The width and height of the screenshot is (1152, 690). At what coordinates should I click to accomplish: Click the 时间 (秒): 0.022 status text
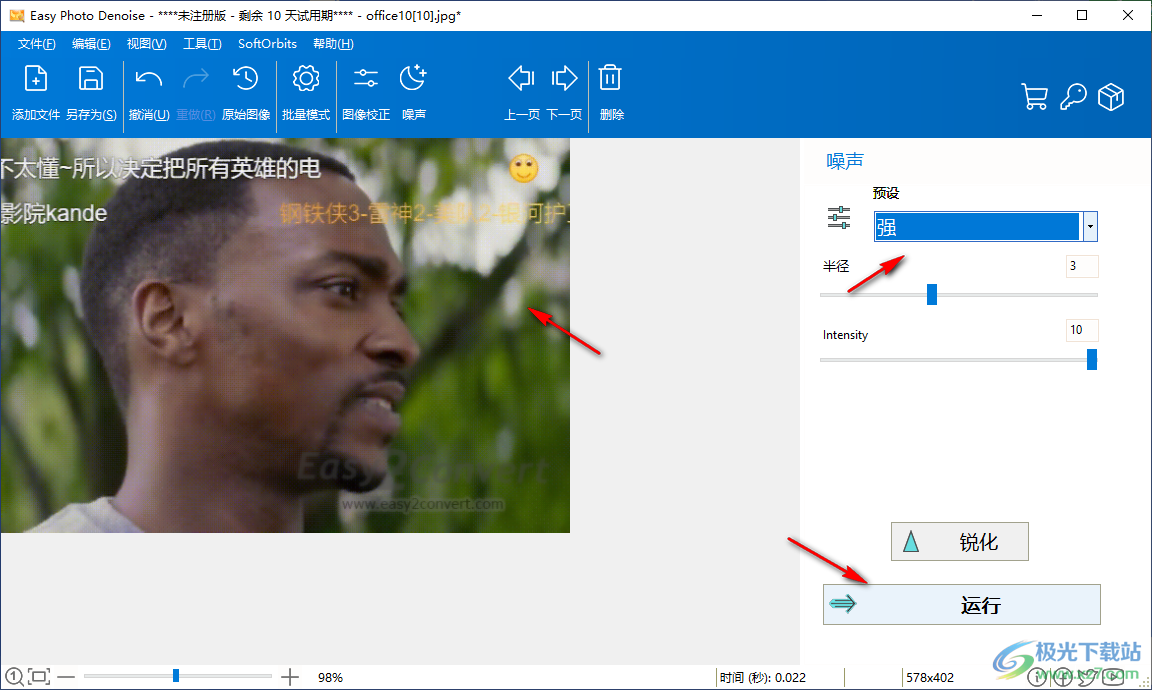pos(763,678)
